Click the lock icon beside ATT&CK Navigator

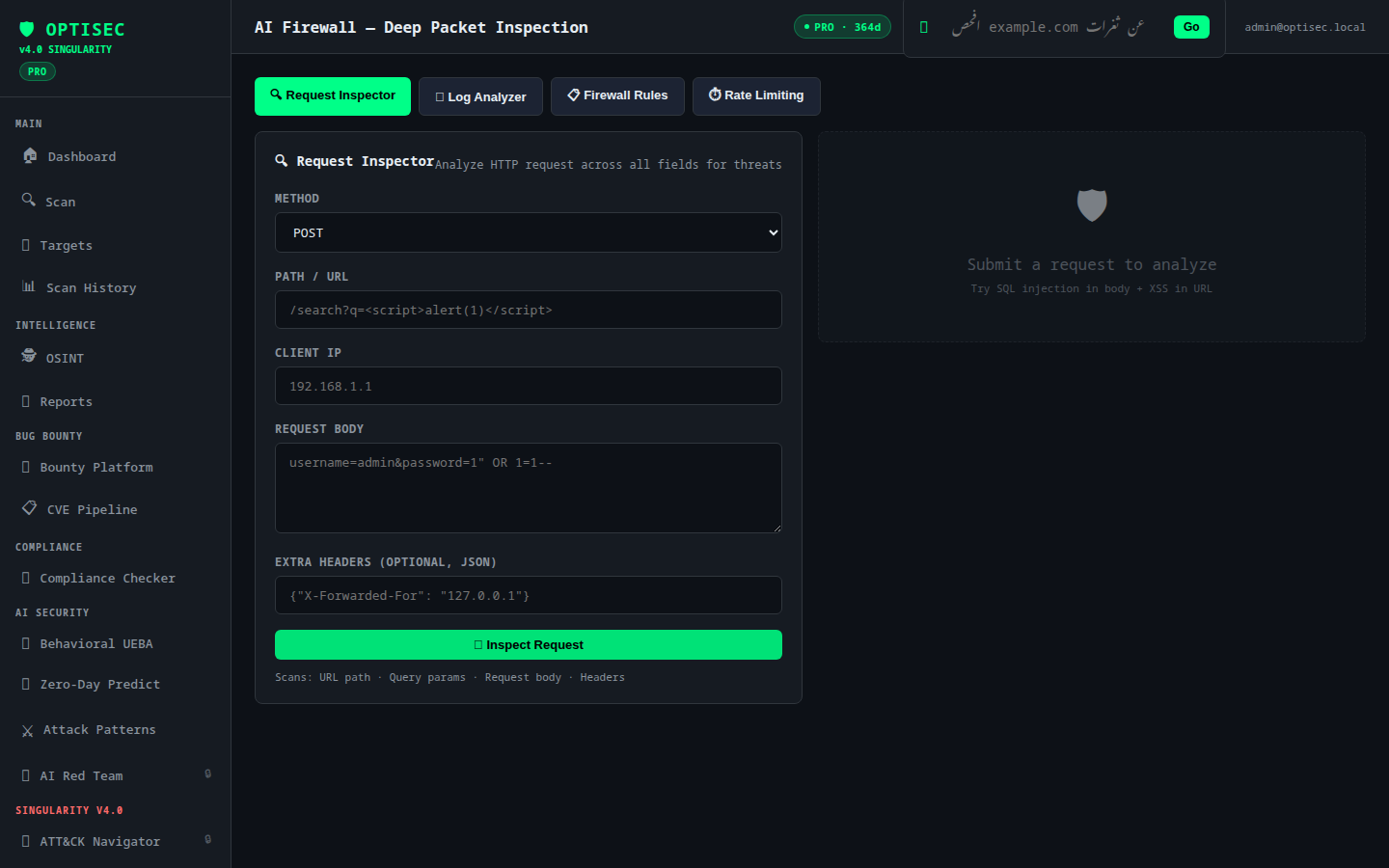point(207,839)
